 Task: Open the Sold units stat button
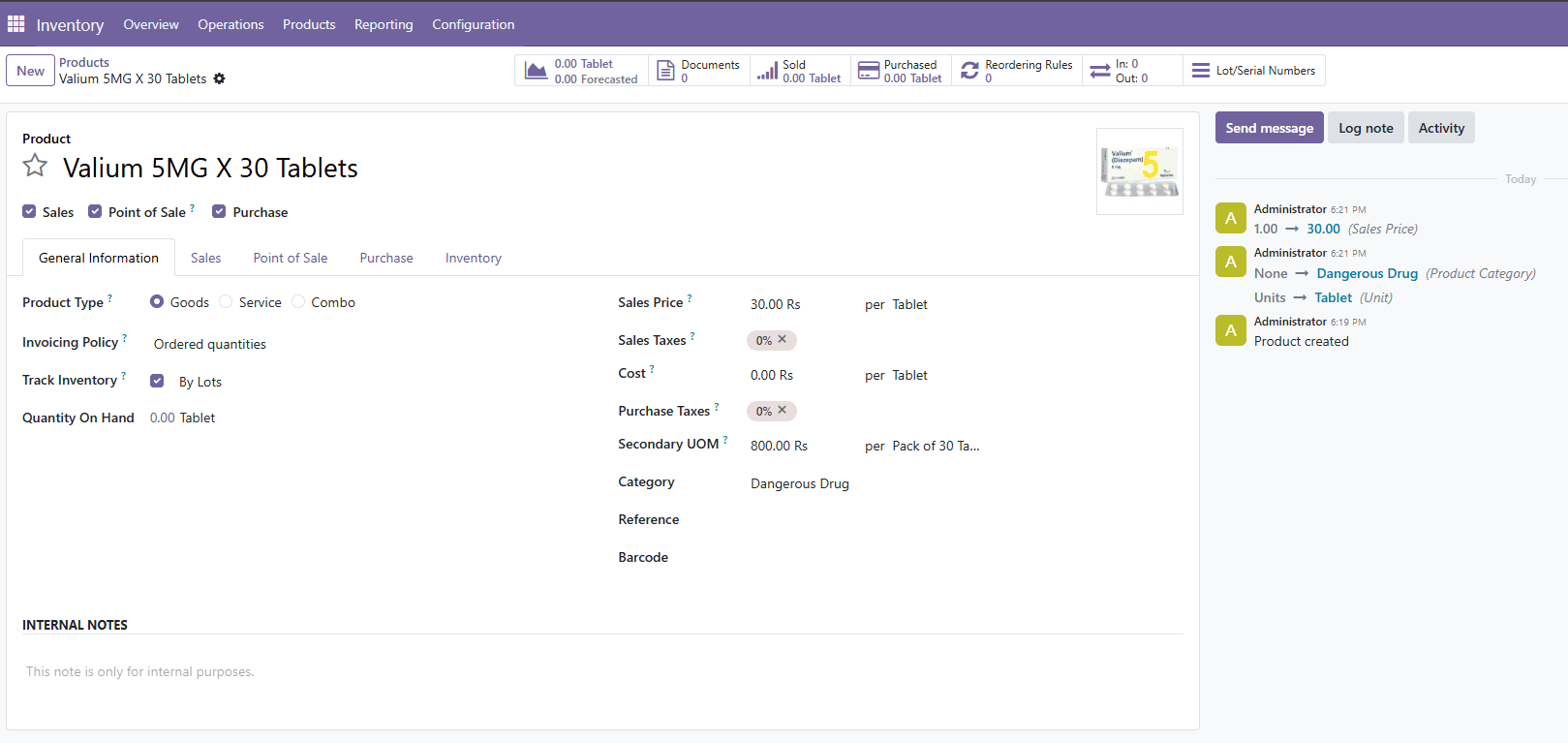[800, 71]
